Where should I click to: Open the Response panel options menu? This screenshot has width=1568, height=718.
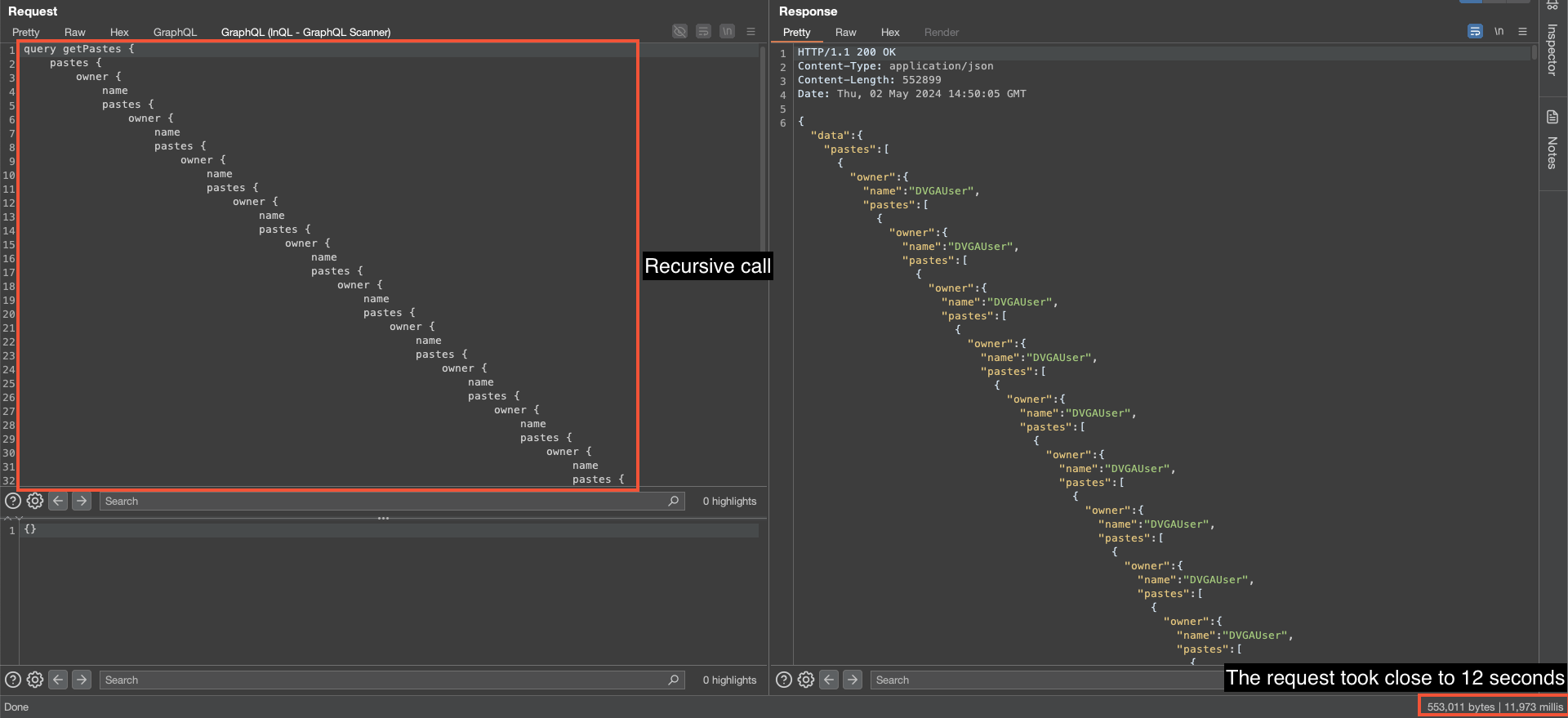coord(1522,32)
